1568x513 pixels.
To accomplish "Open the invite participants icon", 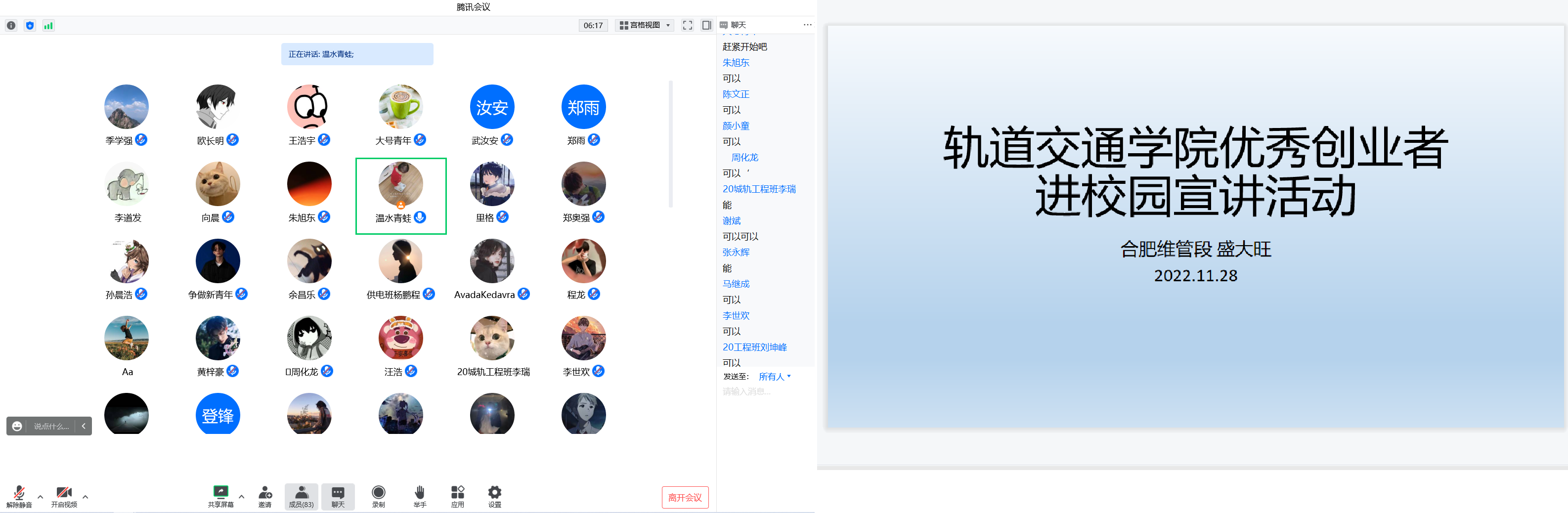I will pos(265,492).
